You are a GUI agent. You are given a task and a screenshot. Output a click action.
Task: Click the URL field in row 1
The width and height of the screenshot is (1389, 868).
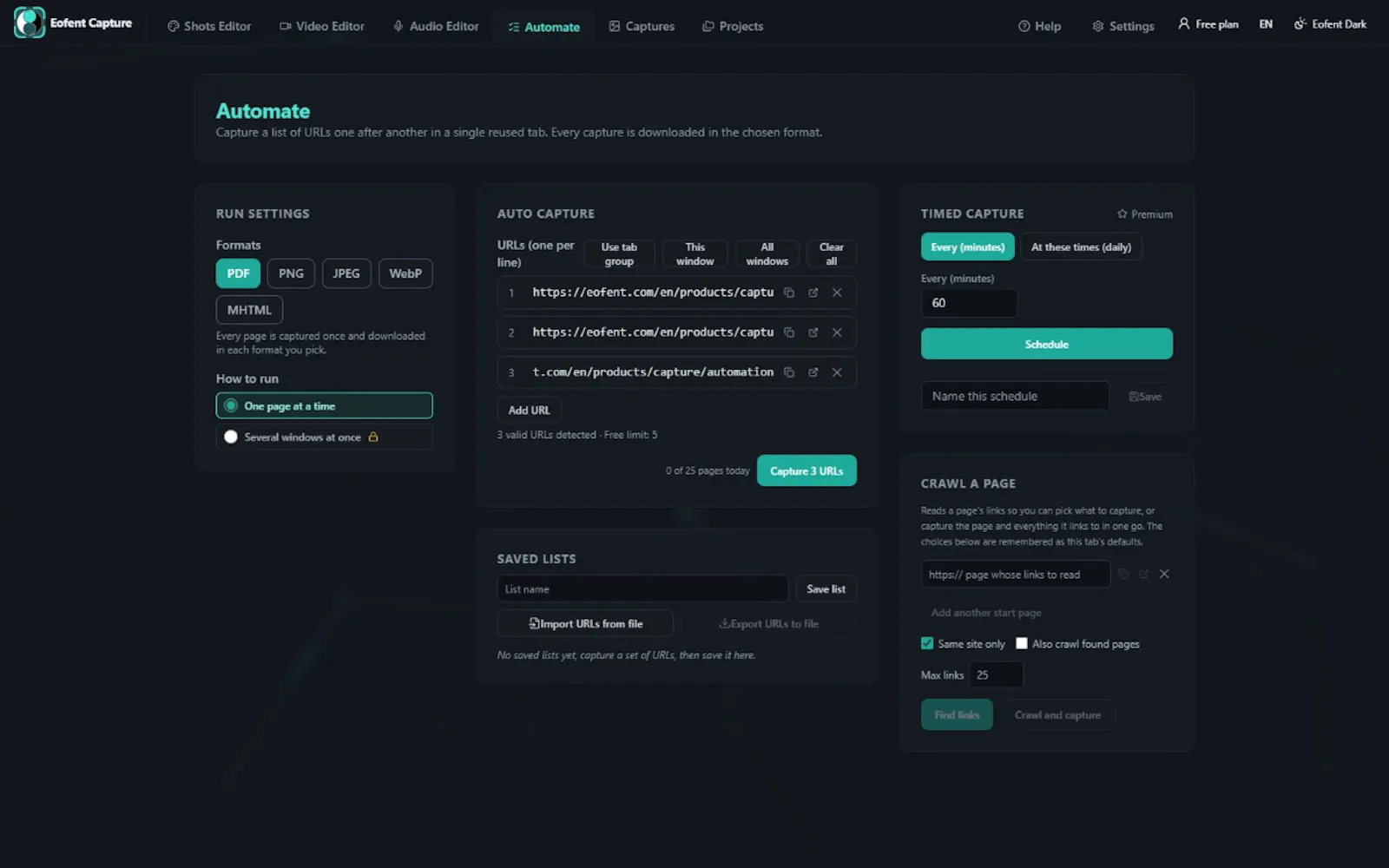653,293
